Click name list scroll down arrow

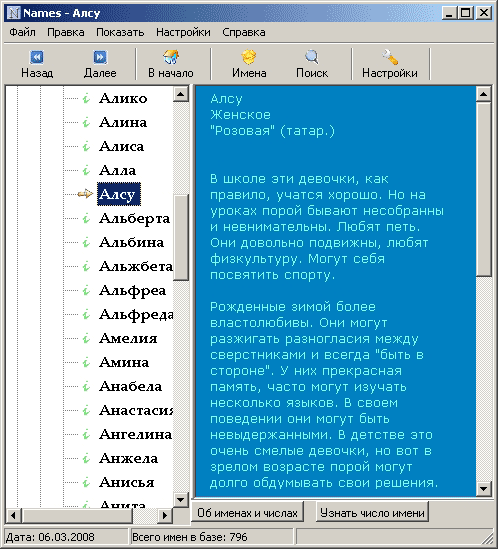(x=181, y=500)
